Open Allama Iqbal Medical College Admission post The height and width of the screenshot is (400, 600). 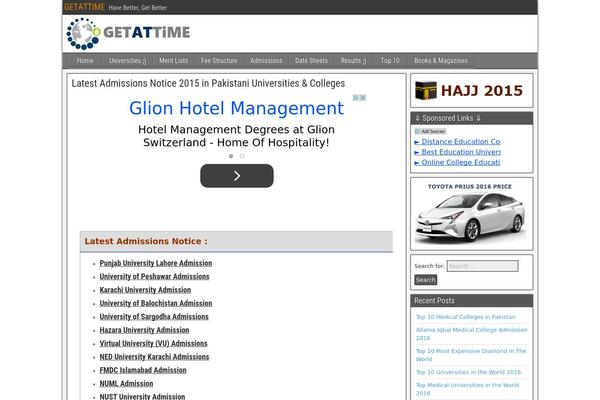471,334
